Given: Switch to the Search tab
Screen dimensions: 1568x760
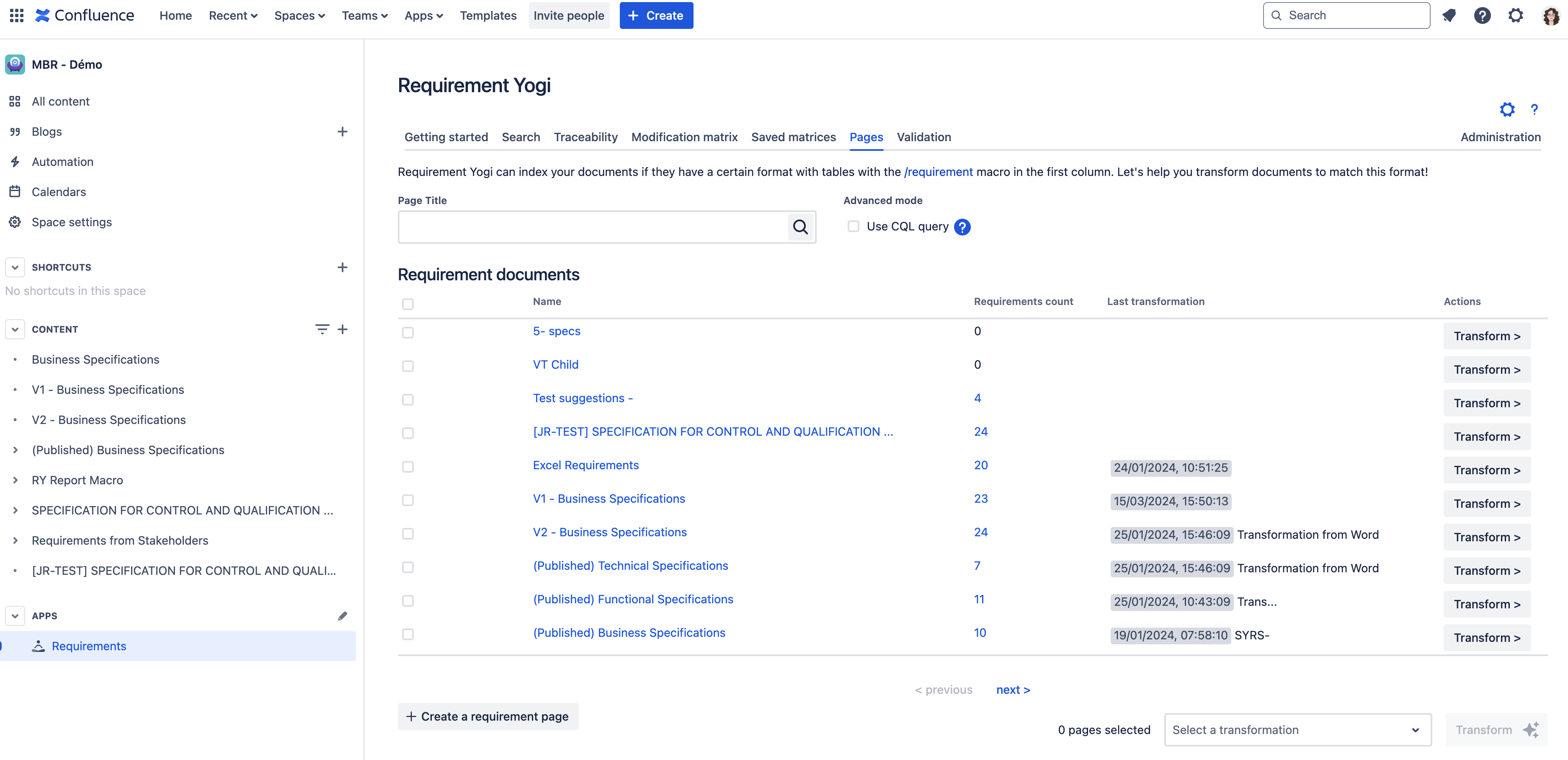Looking at the screenshot, I should 521,137.
